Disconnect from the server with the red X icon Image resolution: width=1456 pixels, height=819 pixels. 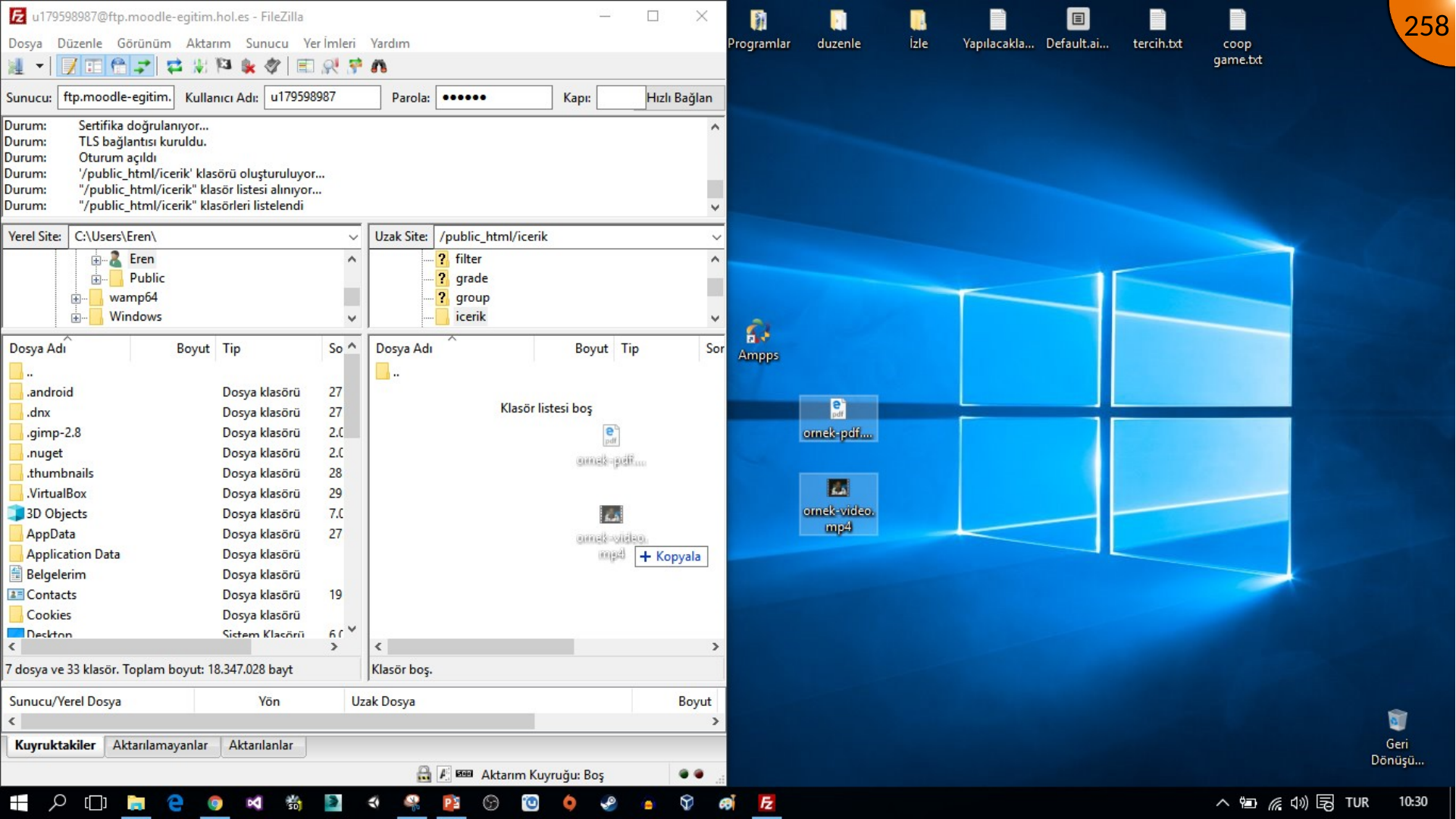click(x=248, y=66)
